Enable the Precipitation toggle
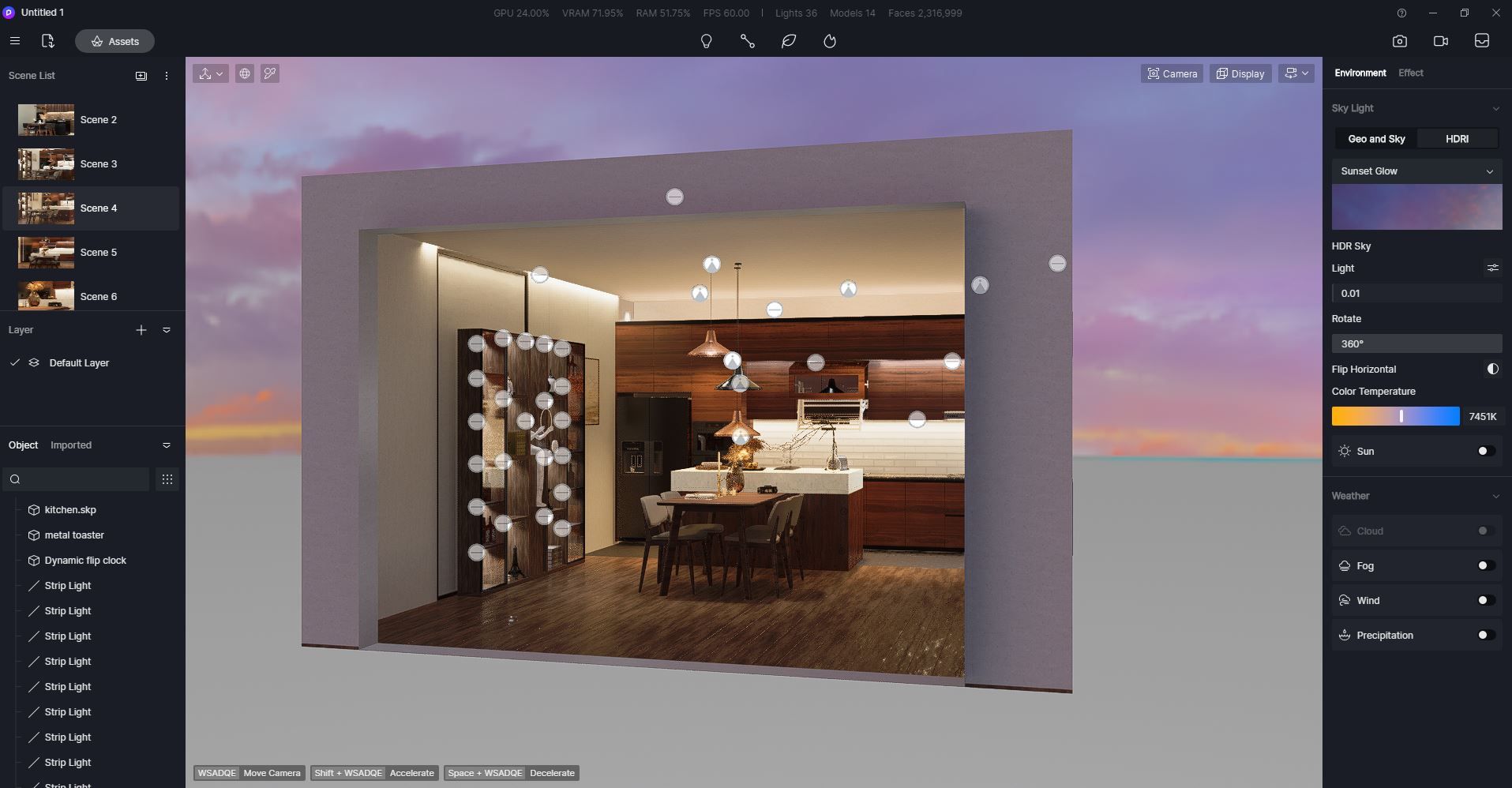The height and width of the screenshot is (788, 1512). click(1486, 636)
